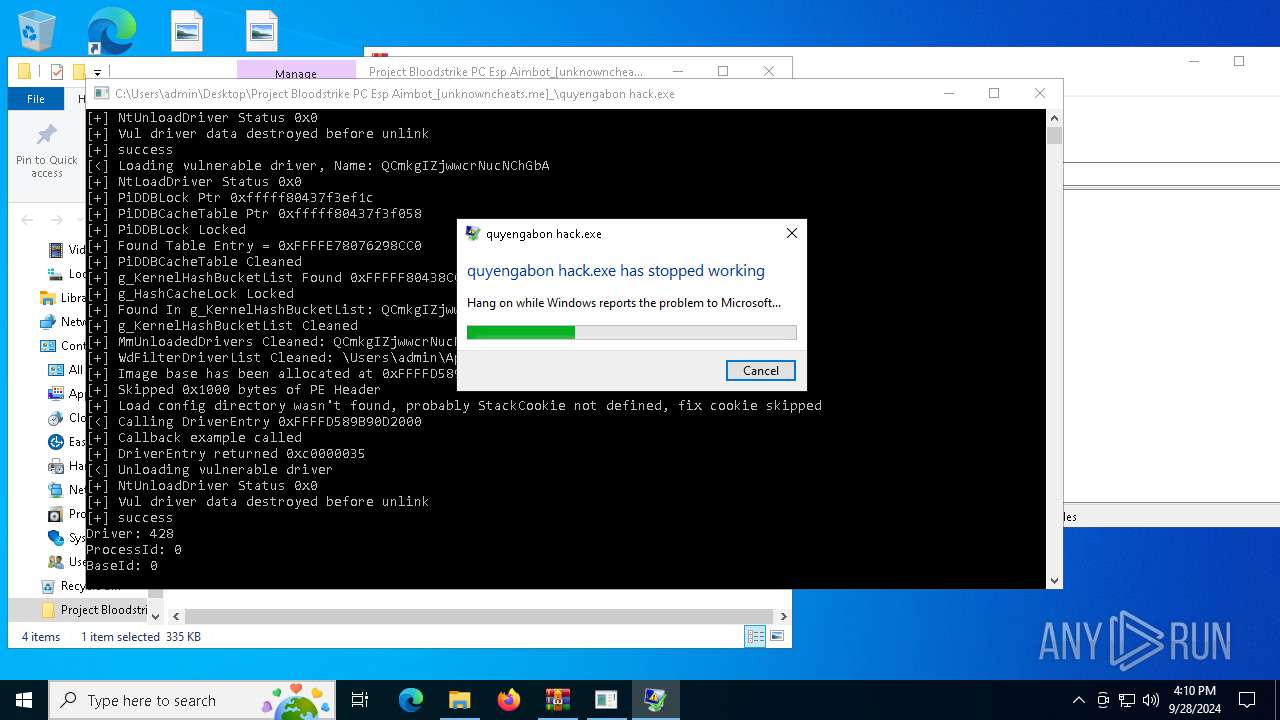Screen dimensions: 1280x720
Task: Select Network in the navigation pane
Action: [x=62, y=322]
